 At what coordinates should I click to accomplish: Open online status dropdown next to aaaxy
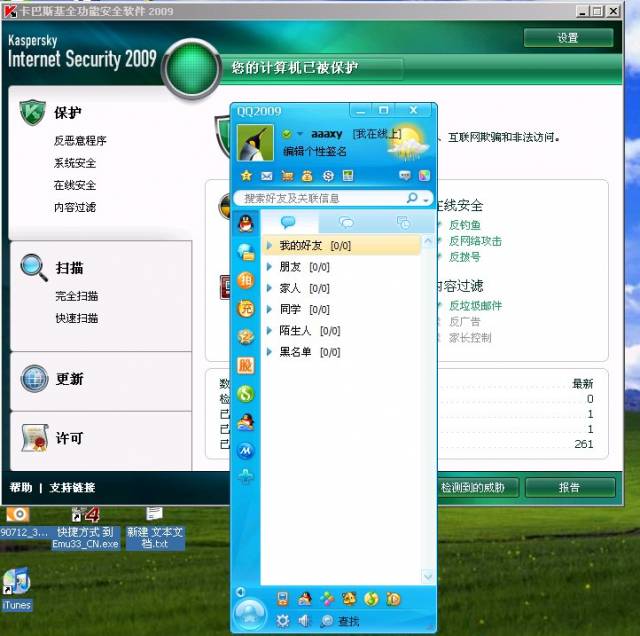click(300, 134)
